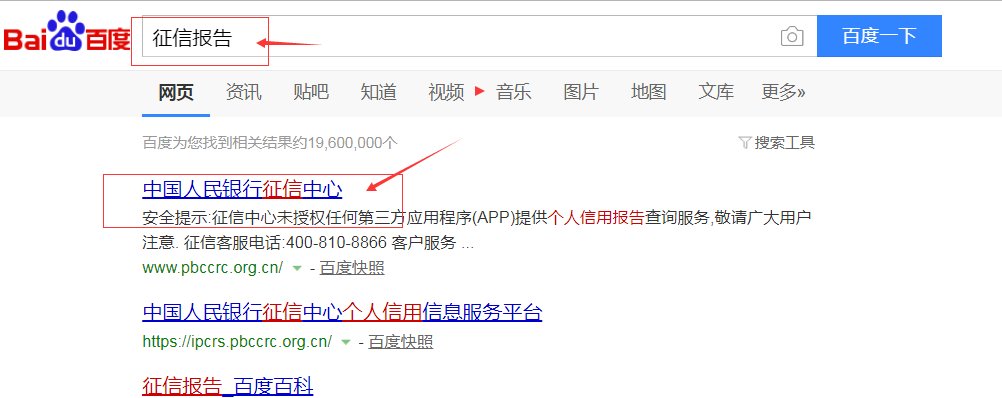Viewport: 1002px width, 398px height.
Task: Open the 贴吧 tab
Action: point(311,92)
